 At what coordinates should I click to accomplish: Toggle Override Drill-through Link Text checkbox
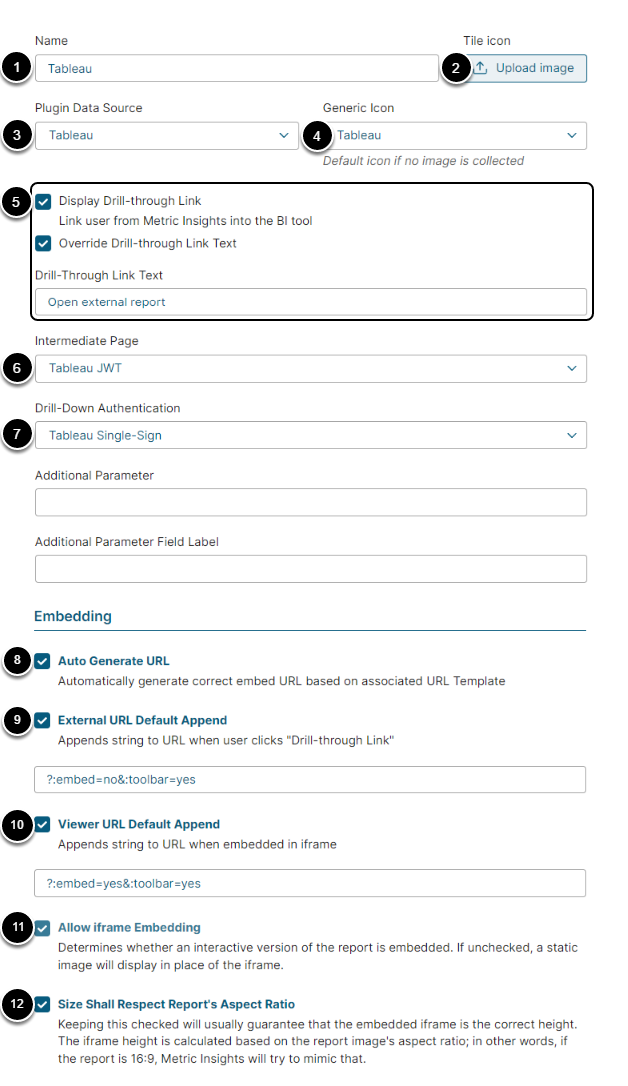point(44,243)
